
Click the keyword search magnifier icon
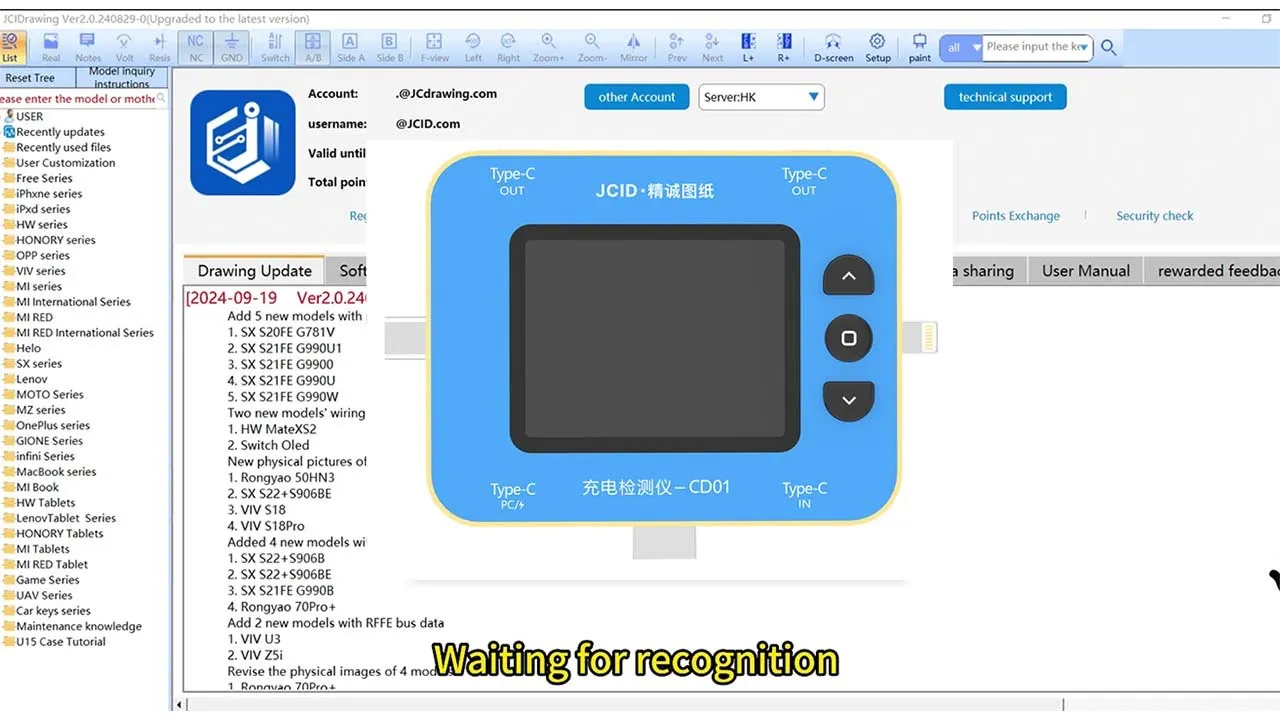[1108, 47]
